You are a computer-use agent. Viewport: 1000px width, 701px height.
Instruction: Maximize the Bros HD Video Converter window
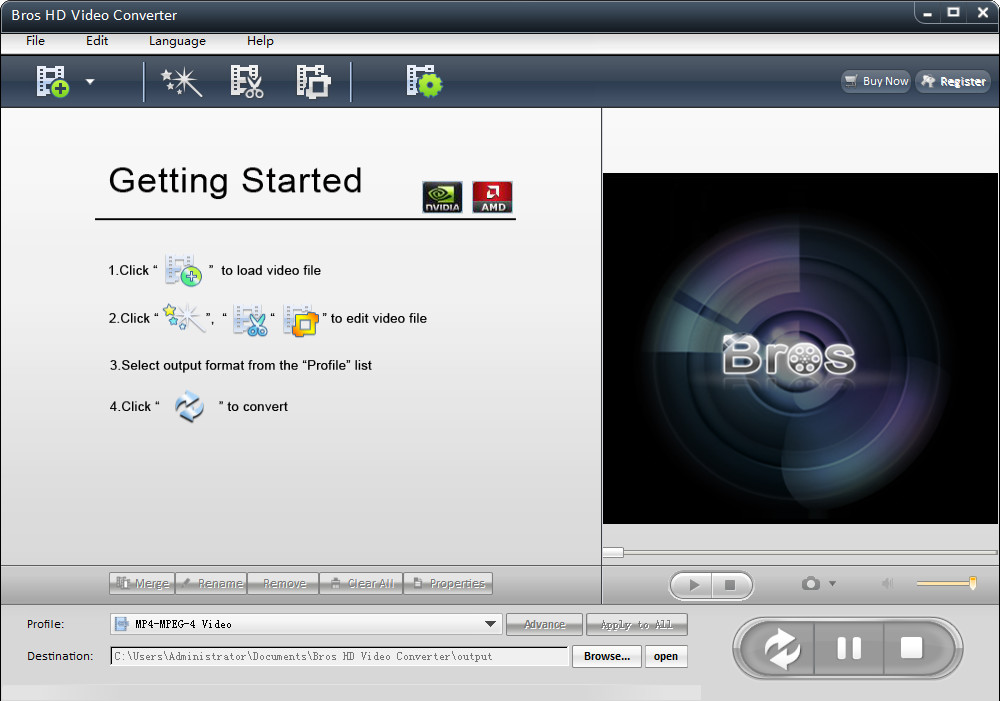point(953,13)
